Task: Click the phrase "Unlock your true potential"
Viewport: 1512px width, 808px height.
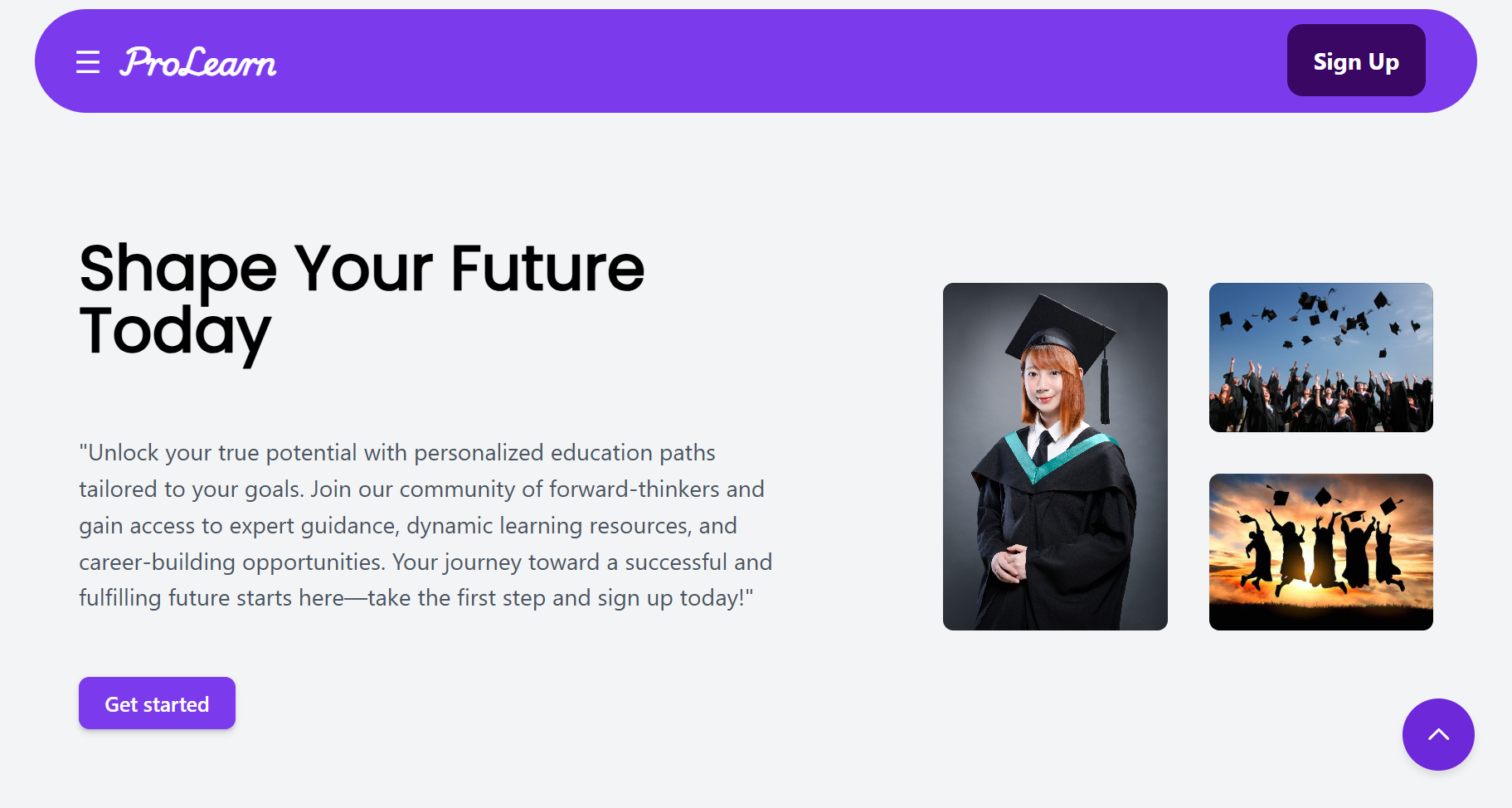Action: click(223, 453)
